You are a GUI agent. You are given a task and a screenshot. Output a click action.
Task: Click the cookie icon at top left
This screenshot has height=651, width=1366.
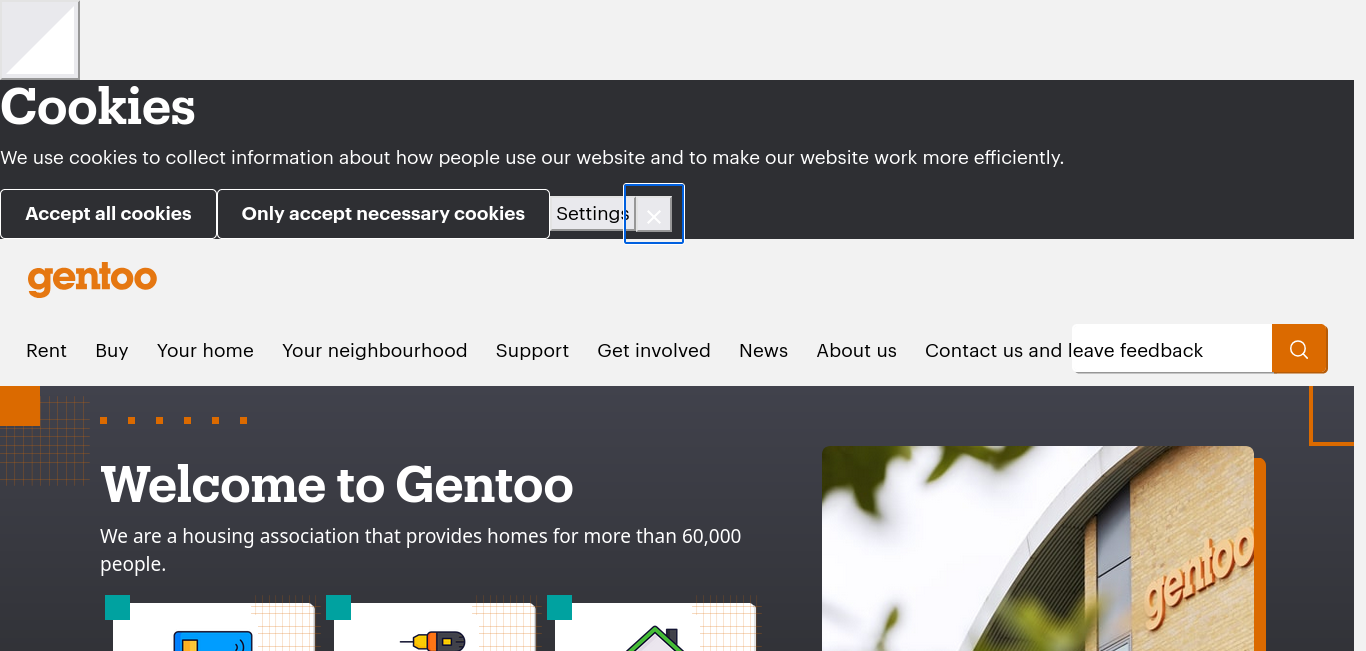pos(39,39)
